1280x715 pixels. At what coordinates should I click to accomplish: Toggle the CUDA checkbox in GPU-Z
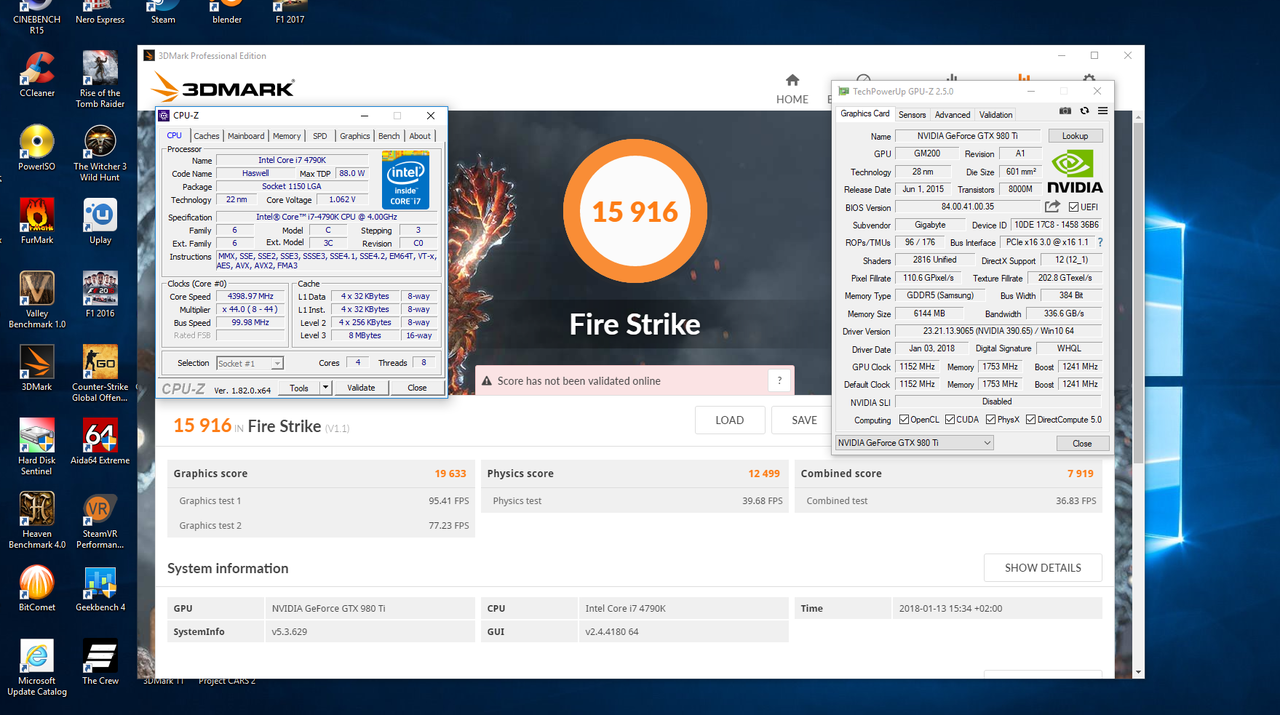(950, 420)
